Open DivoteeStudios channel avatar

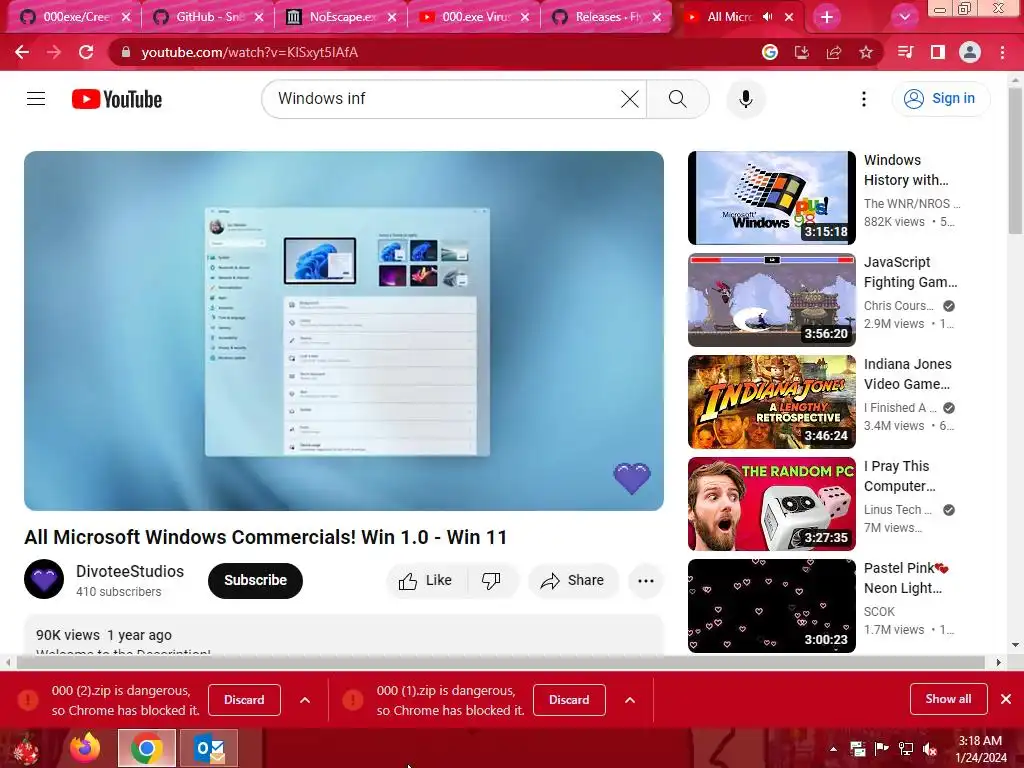pyautogui.click(x=44, y=579)
